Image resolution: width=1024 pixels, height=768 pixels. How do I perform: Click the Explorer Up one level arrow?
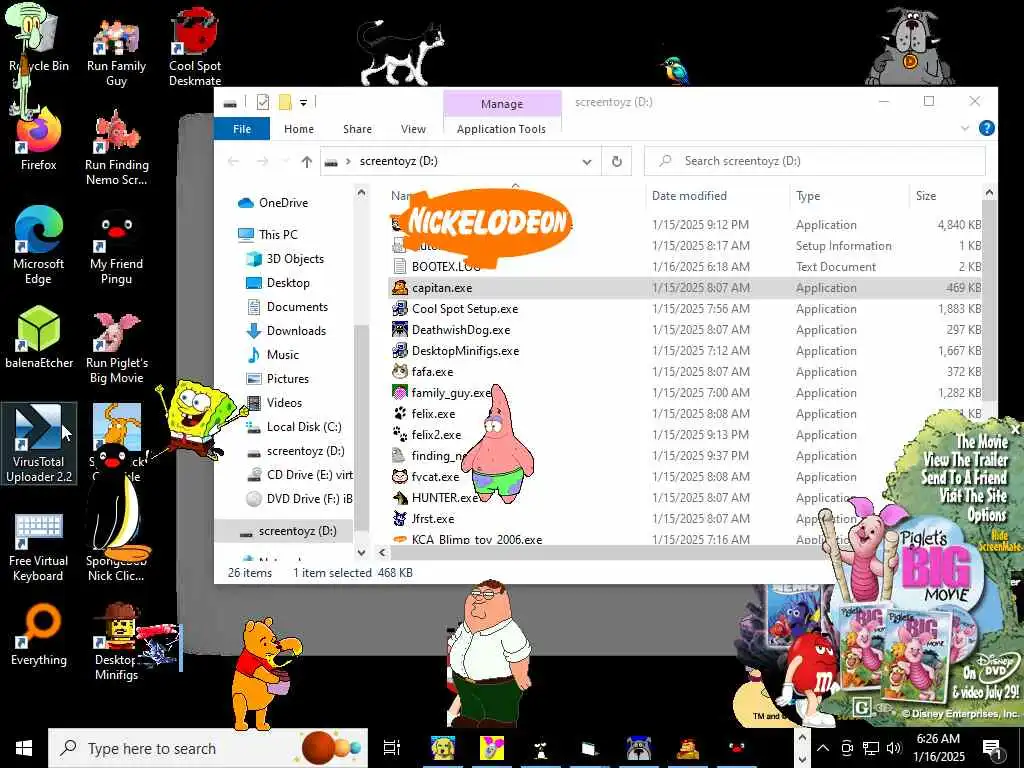click(x=306, y=161)
